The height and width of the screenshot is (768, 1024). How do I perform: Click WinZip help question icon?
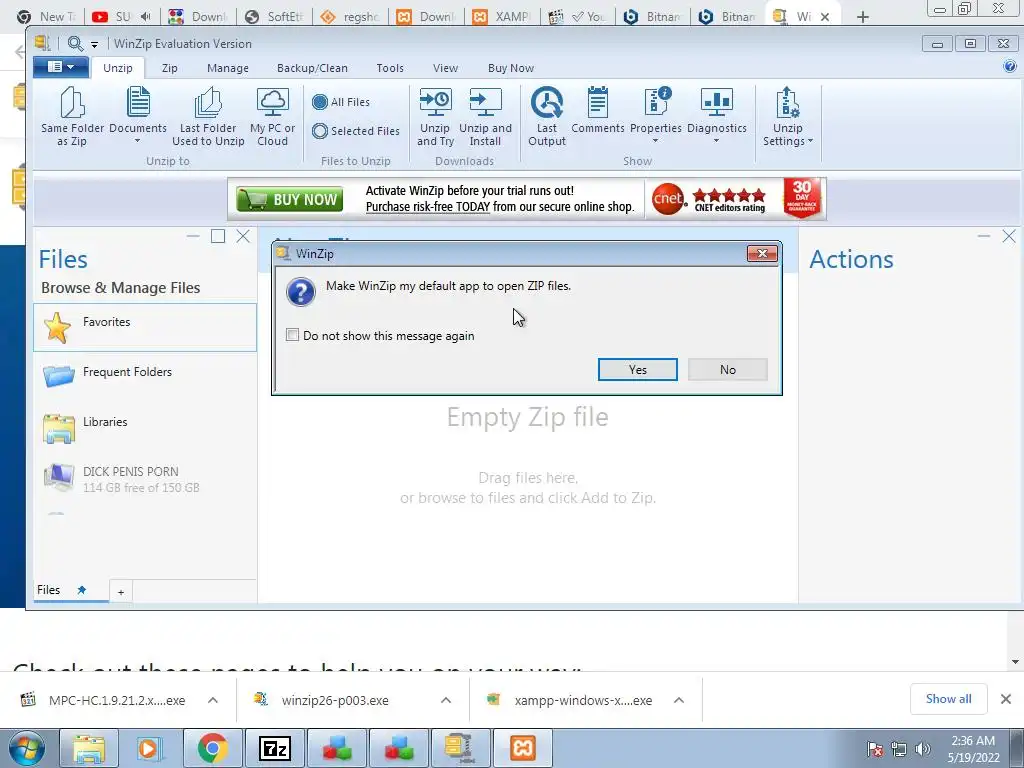[1010, 67]
